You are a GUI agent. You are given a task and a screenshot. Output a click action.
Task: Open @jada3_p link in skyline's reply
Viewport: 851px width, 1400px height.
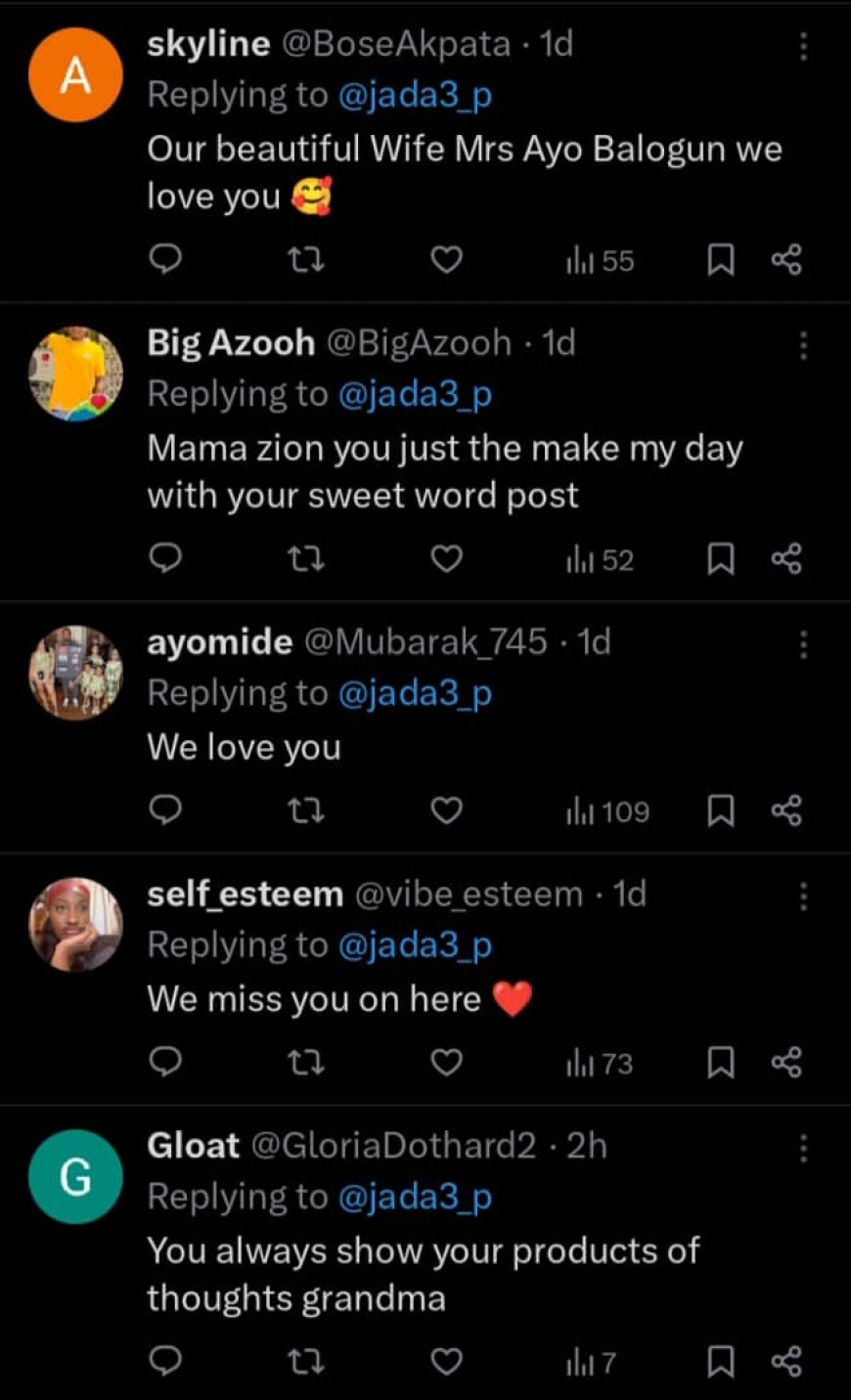[415, 95]
